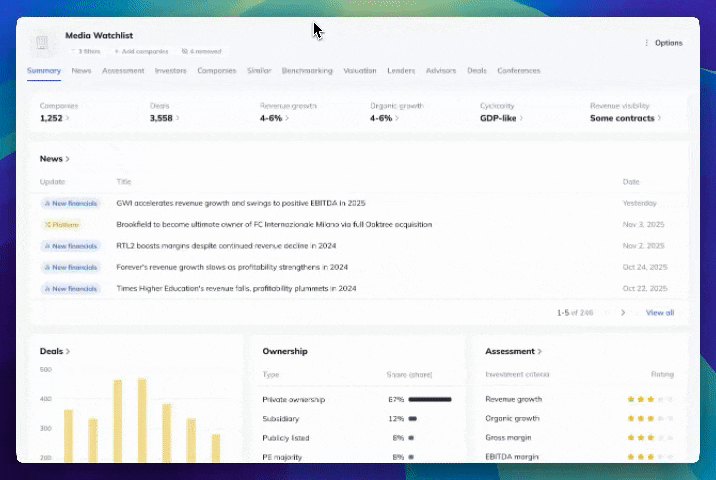Click Add companies with plus icon
The width and height of the screenshot is (716, 480).
[x=143, y=51]
